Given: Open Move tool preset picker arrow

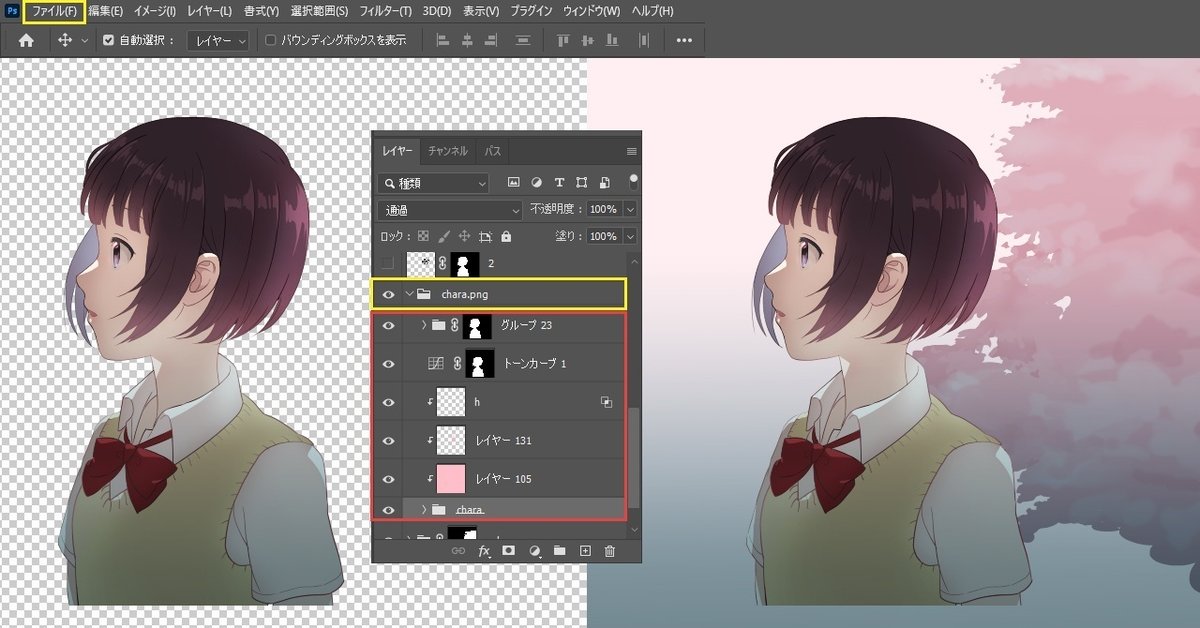Looking at the screenshot, I should [84, 41].
